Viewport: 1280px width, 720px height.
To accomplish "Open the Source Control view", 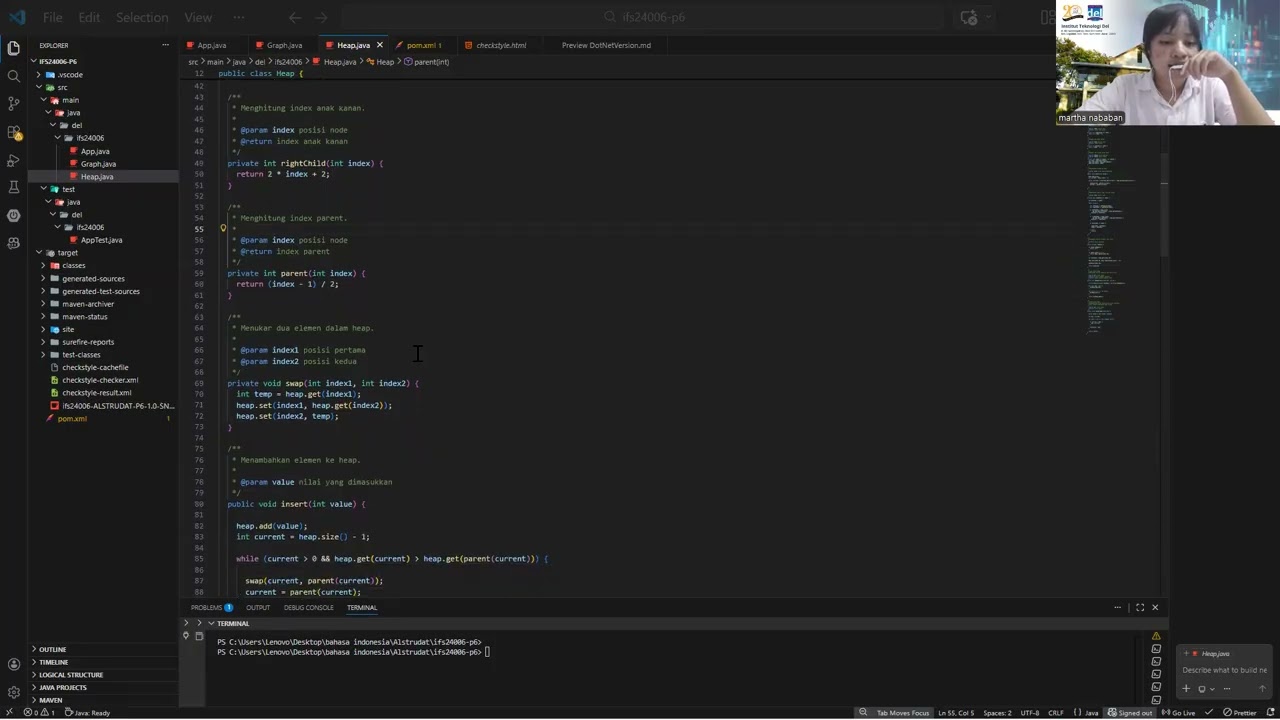I will (14, 103).
